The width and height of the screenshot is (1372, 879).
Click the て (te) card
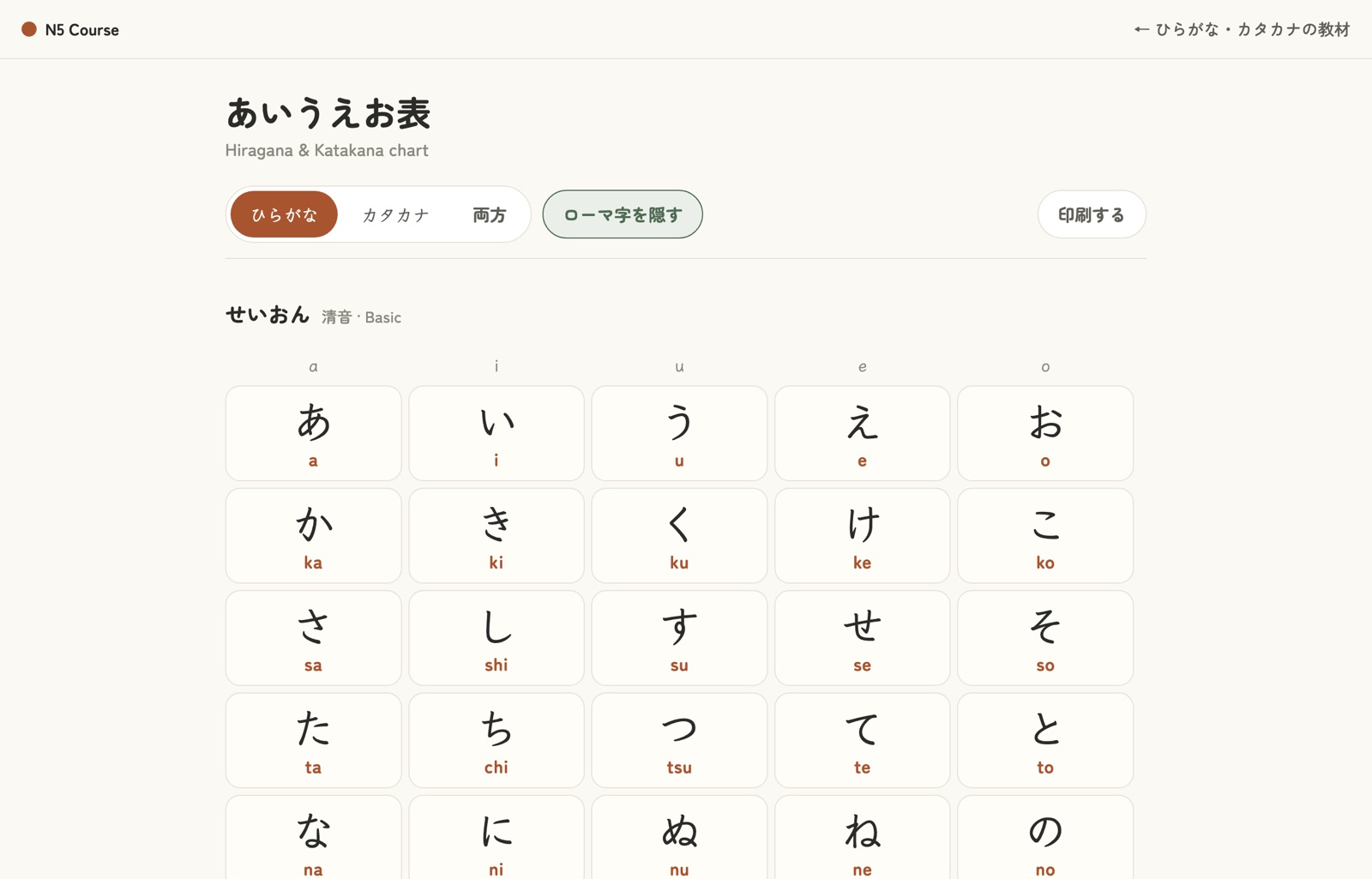(x=863, y=740)
